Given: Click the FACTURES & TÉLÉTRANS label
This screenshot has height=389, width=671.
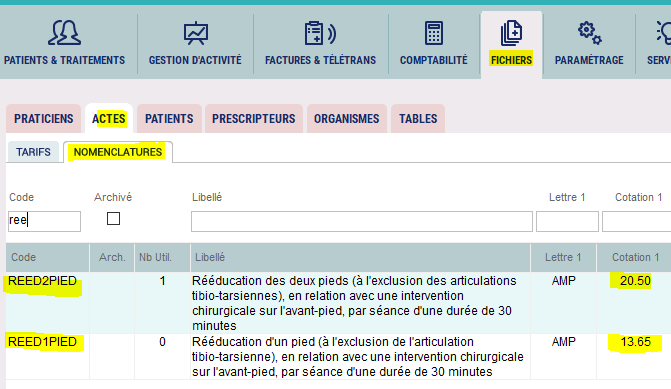Looking at the screenshot, I should tap(321, 60).
